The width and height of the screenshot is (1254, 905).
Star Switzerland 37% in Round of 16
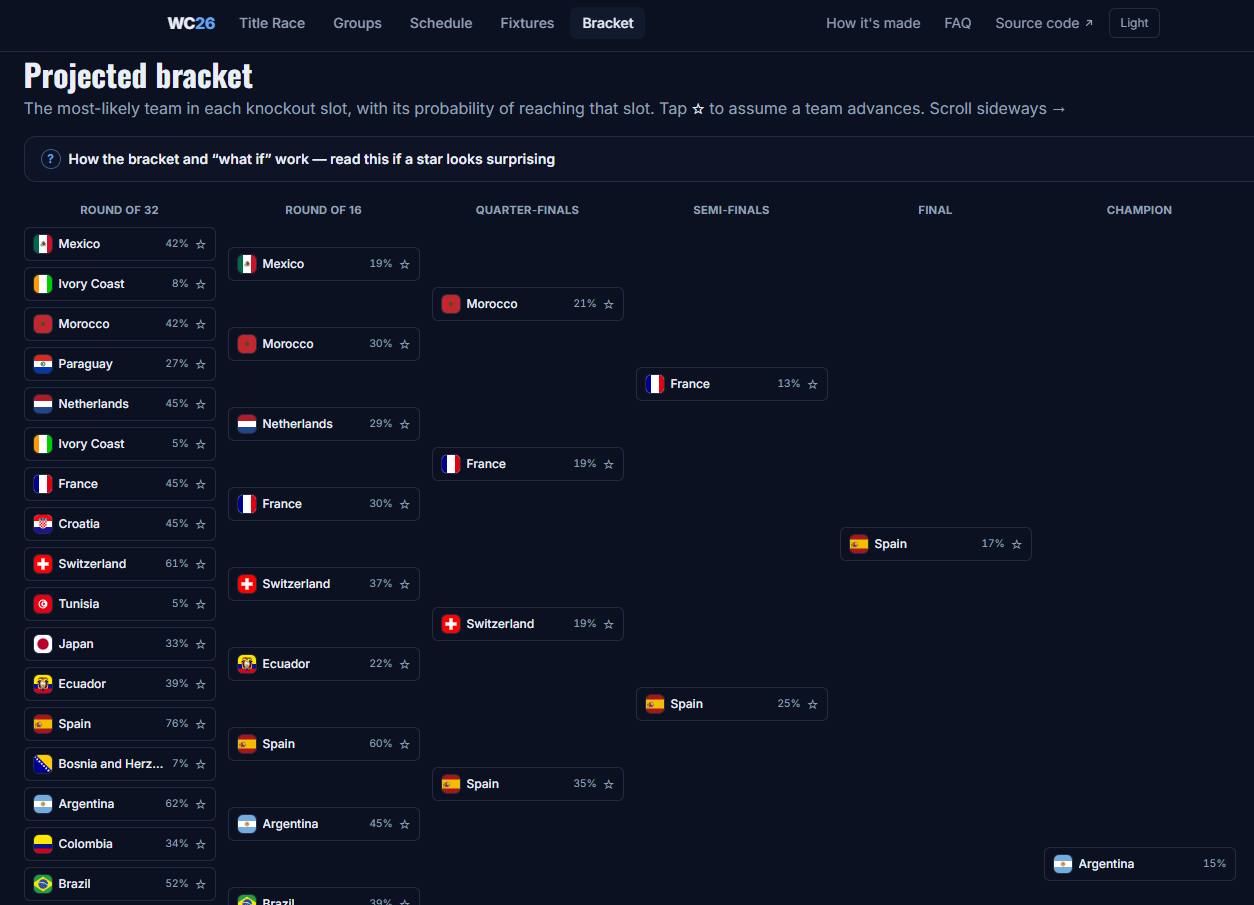click(405, 584)
